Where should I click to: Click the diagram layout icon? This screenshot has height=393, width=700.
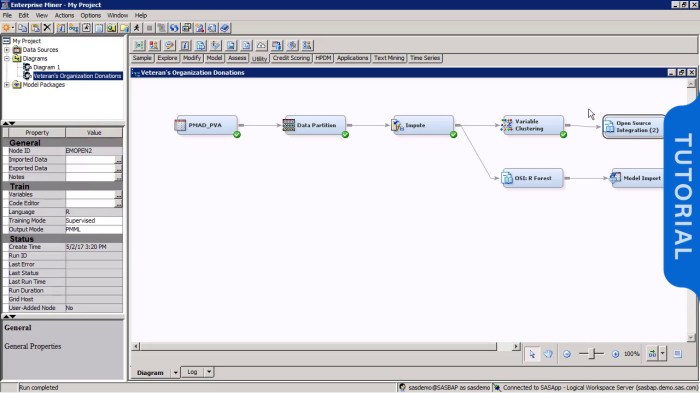point(652,354)
